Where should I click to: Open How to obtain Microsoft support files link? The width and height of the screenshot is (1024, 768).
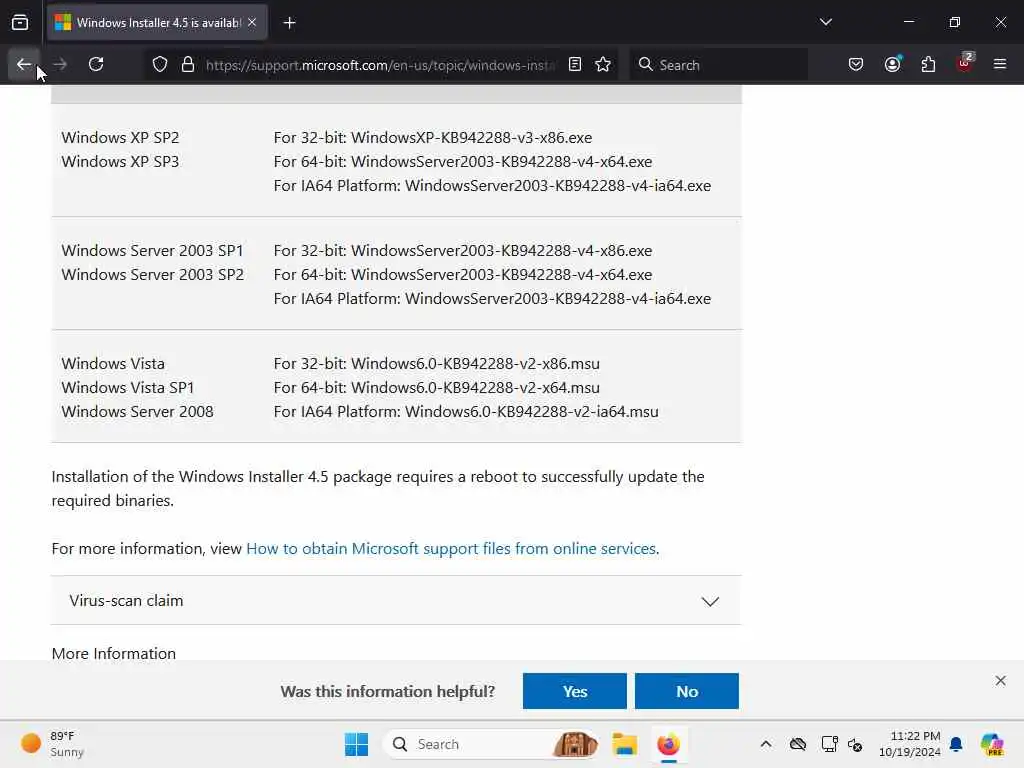[451, 549]
